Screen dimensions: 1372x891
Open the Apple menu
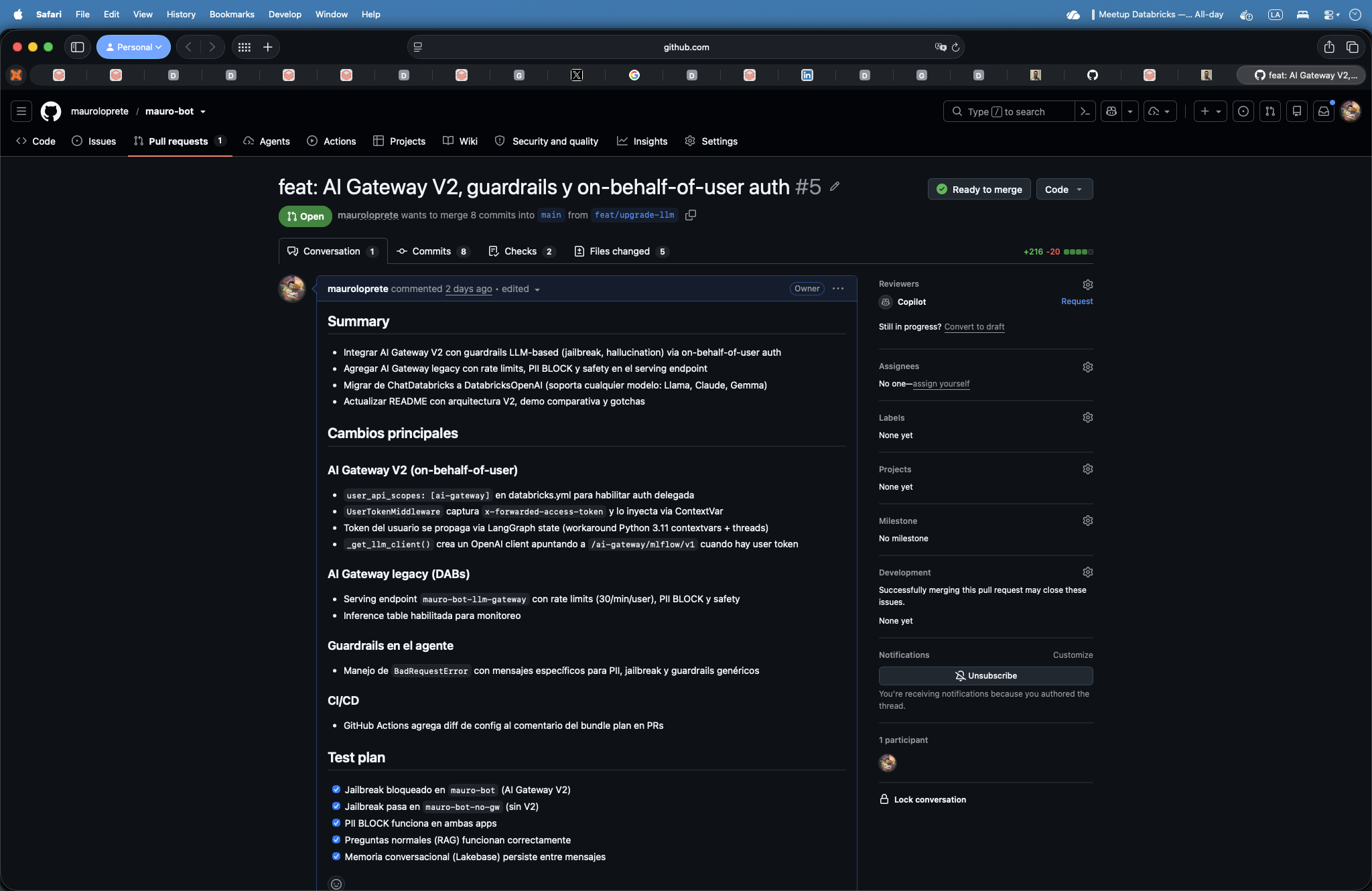(x=18, y=14)
